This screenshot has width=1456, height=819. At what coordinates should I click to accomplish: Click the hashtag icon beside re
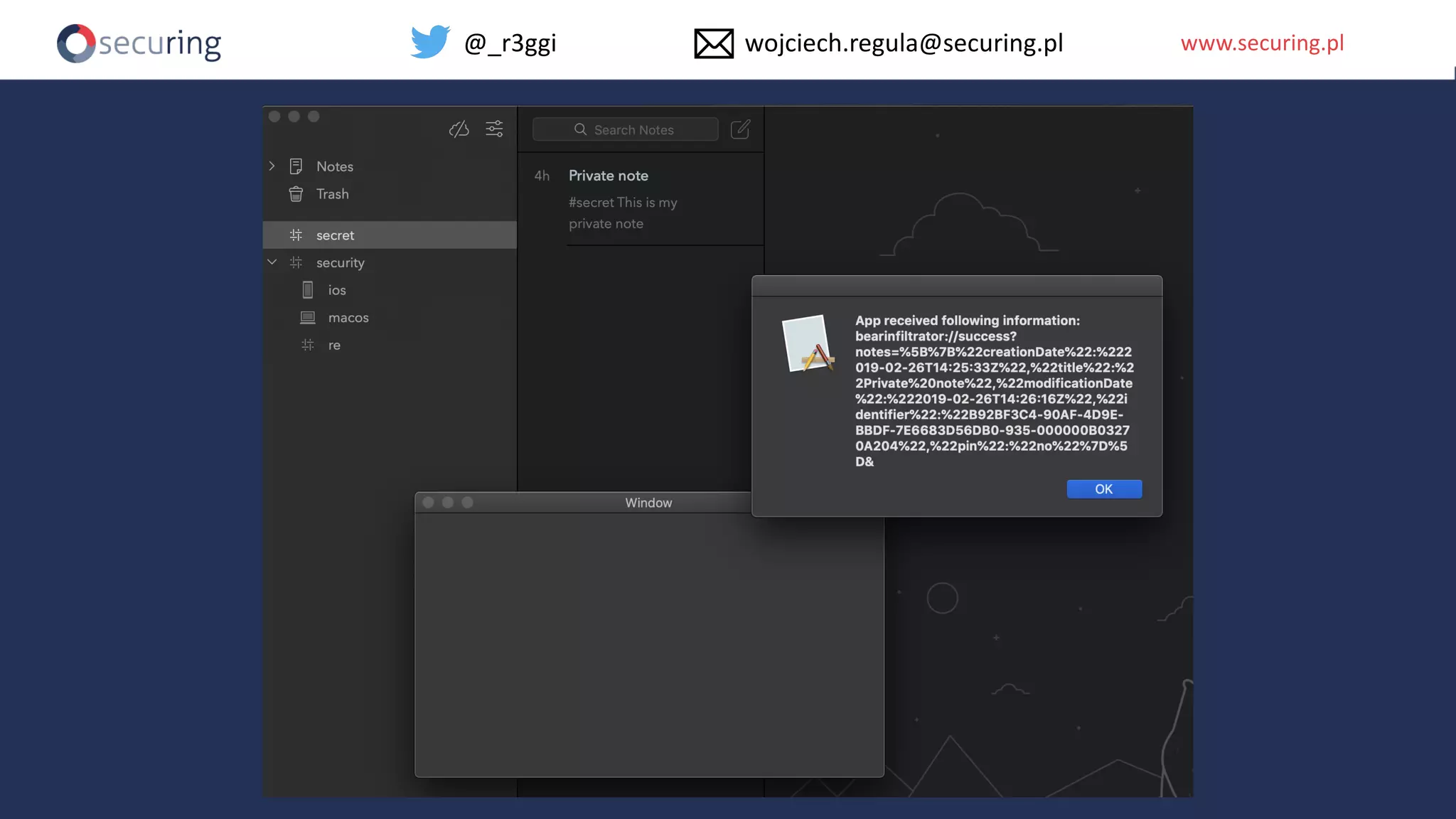point(308,345)
